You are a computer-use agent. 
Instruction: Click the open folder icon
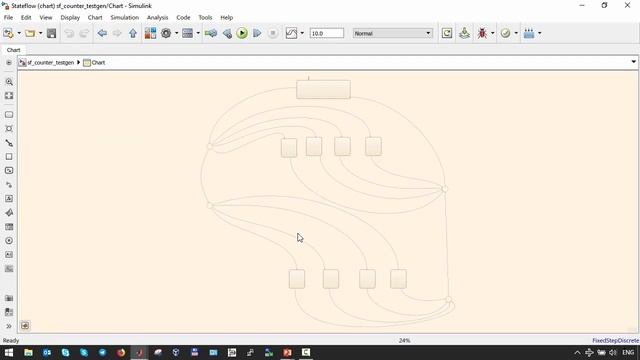tap(30, 33)
